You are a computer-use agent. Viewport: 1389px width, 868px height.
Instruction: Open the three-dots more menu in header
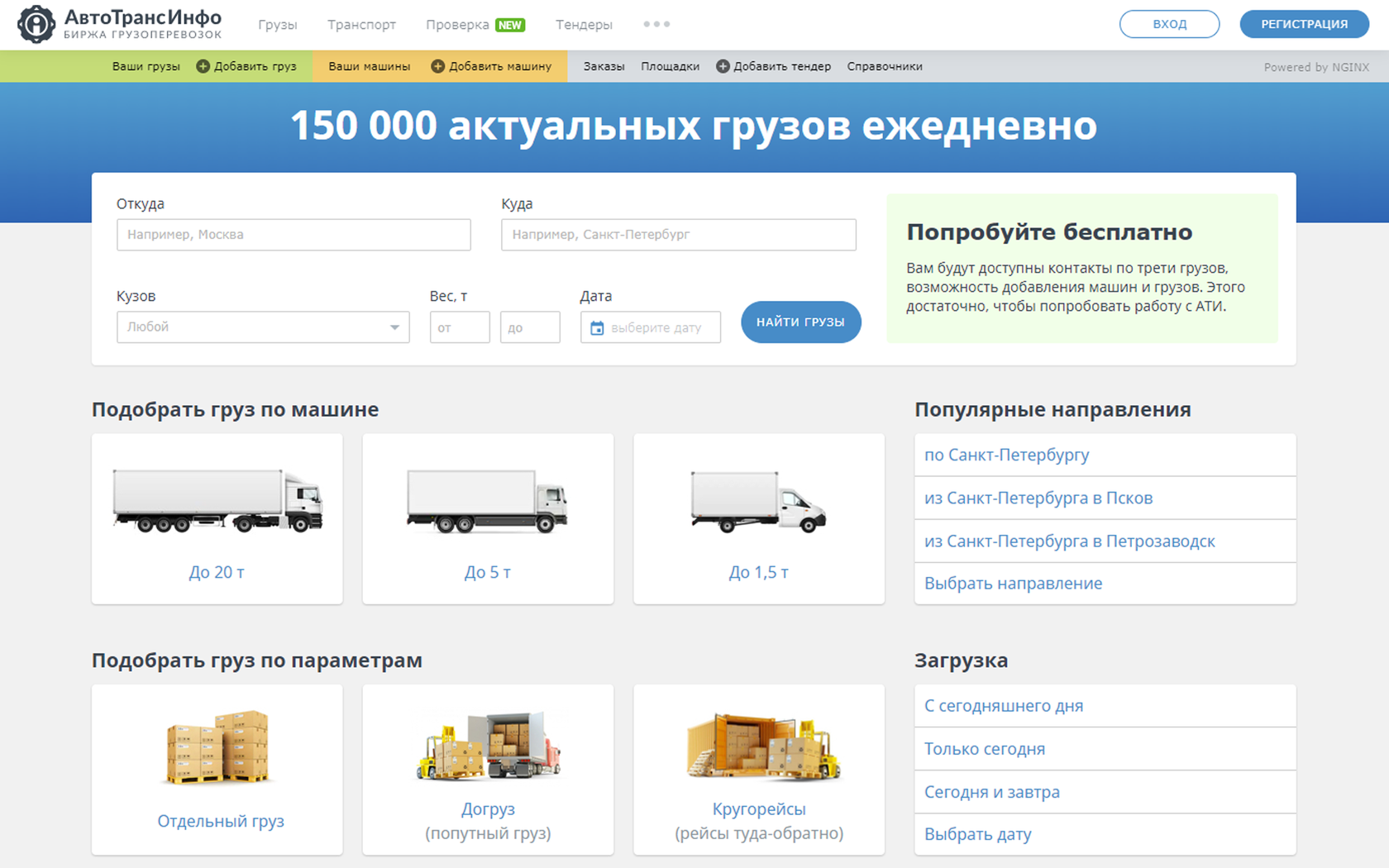[656, 24]
